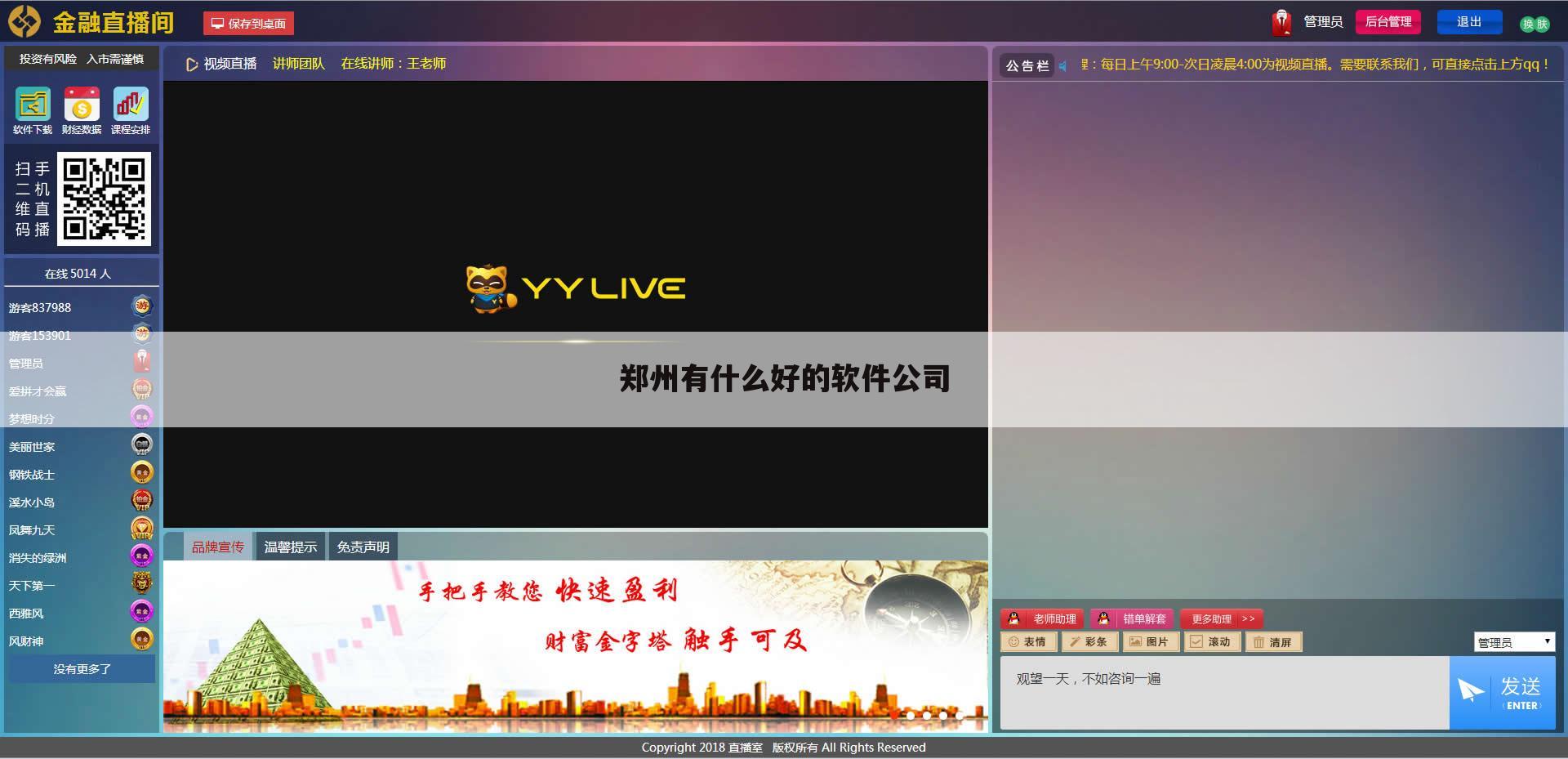Click the YY LIVE mascot logo

coord(490,288)
